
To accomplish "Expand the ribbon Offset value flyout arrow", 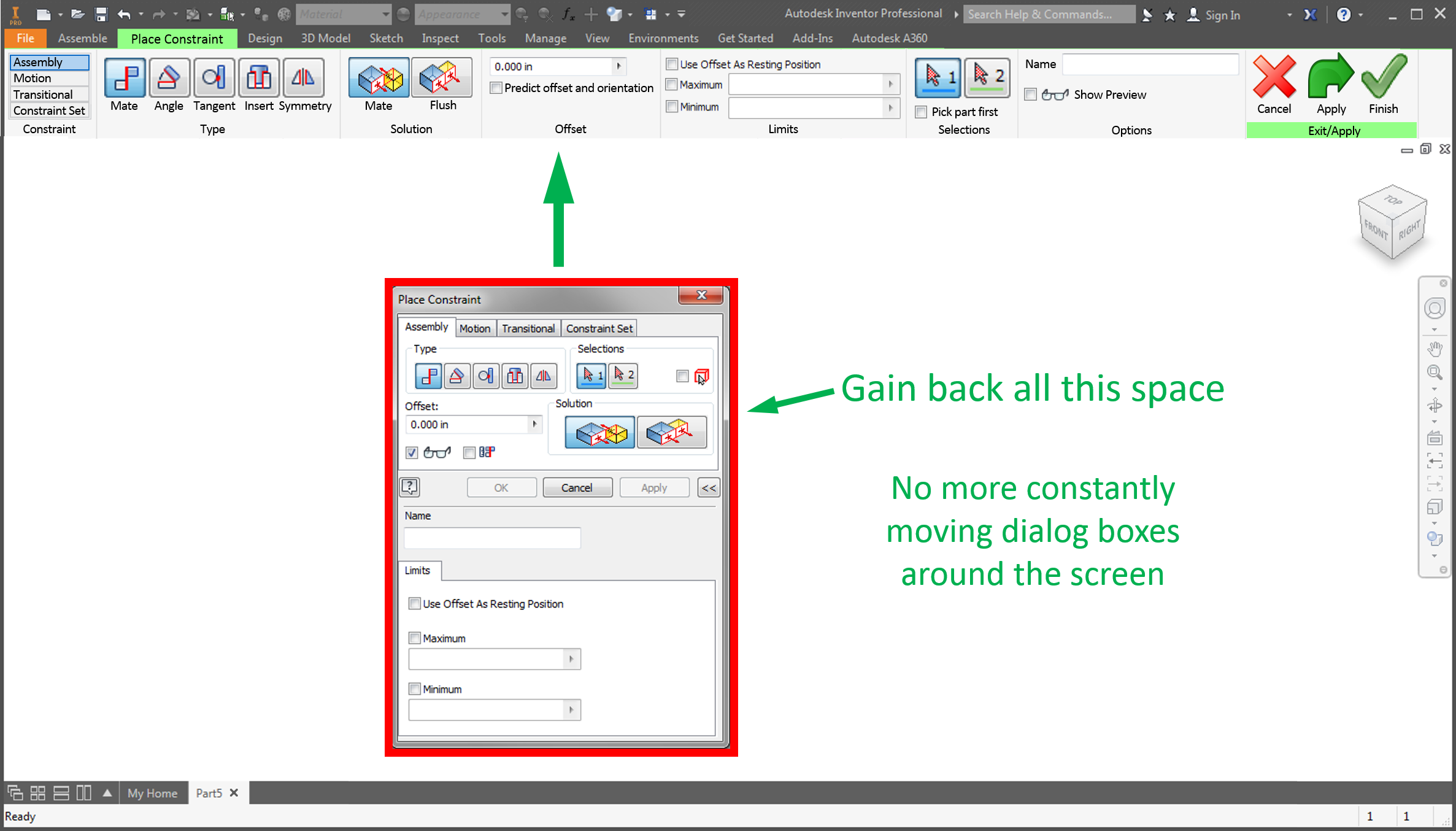I will click(618, 66).
